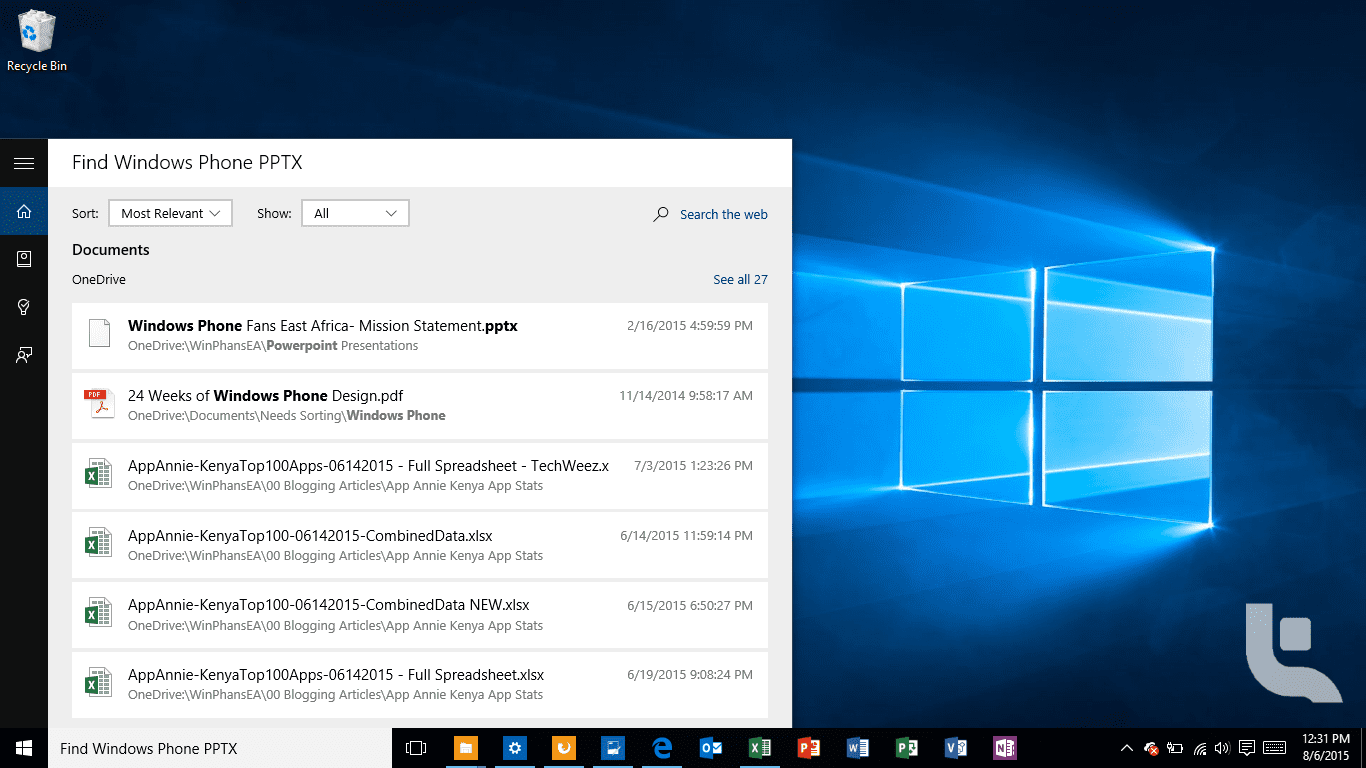This screenshot has width=1366, height=768.
Task: Open Cortana Reminders lightbulb icon
Action: tap(24, 307)
